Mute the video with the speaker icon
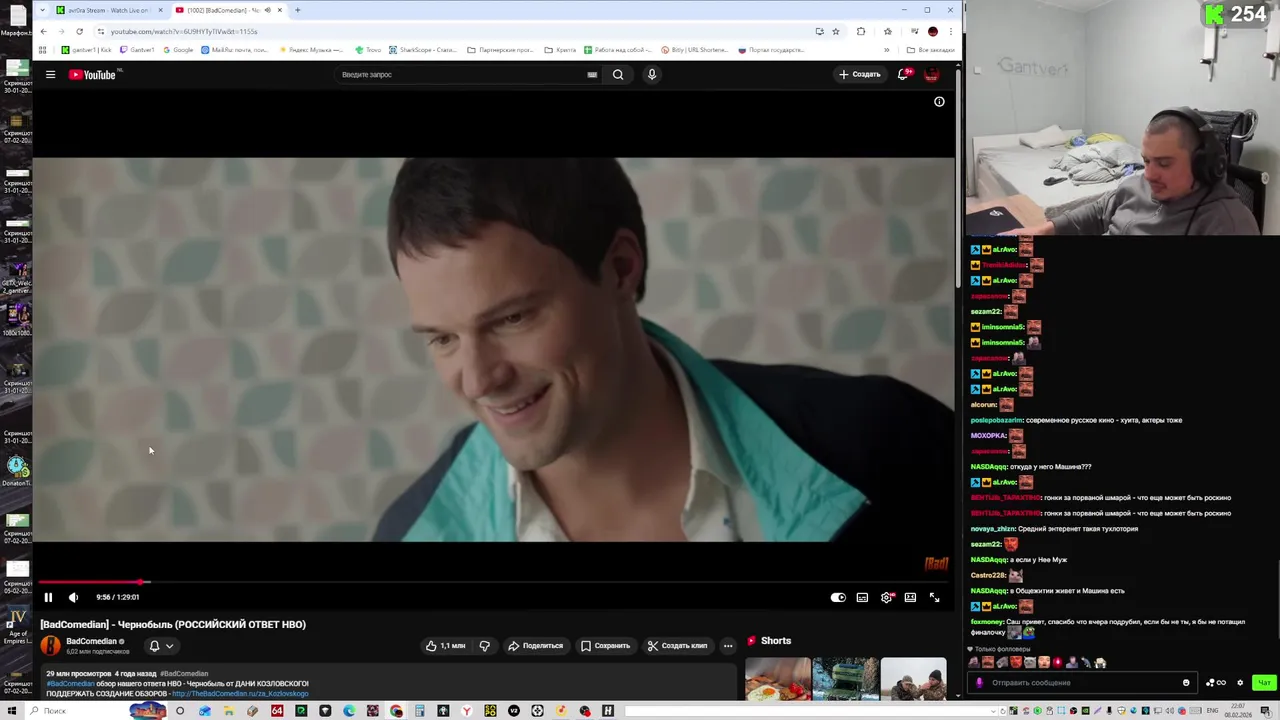 (x=73, y=597)
